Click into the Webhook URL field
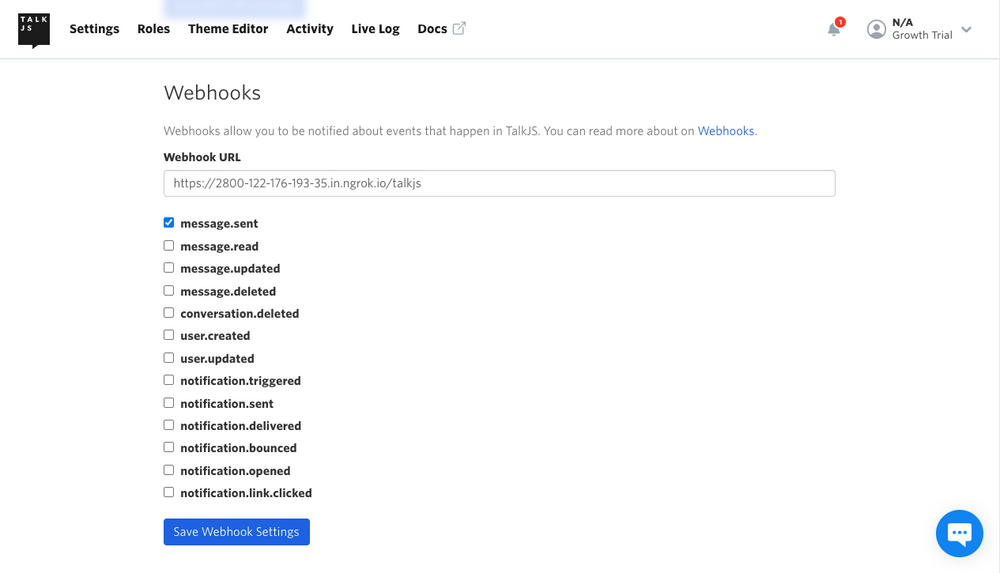The width and height of the screenshot is (1000, 573). click(499, 183)
